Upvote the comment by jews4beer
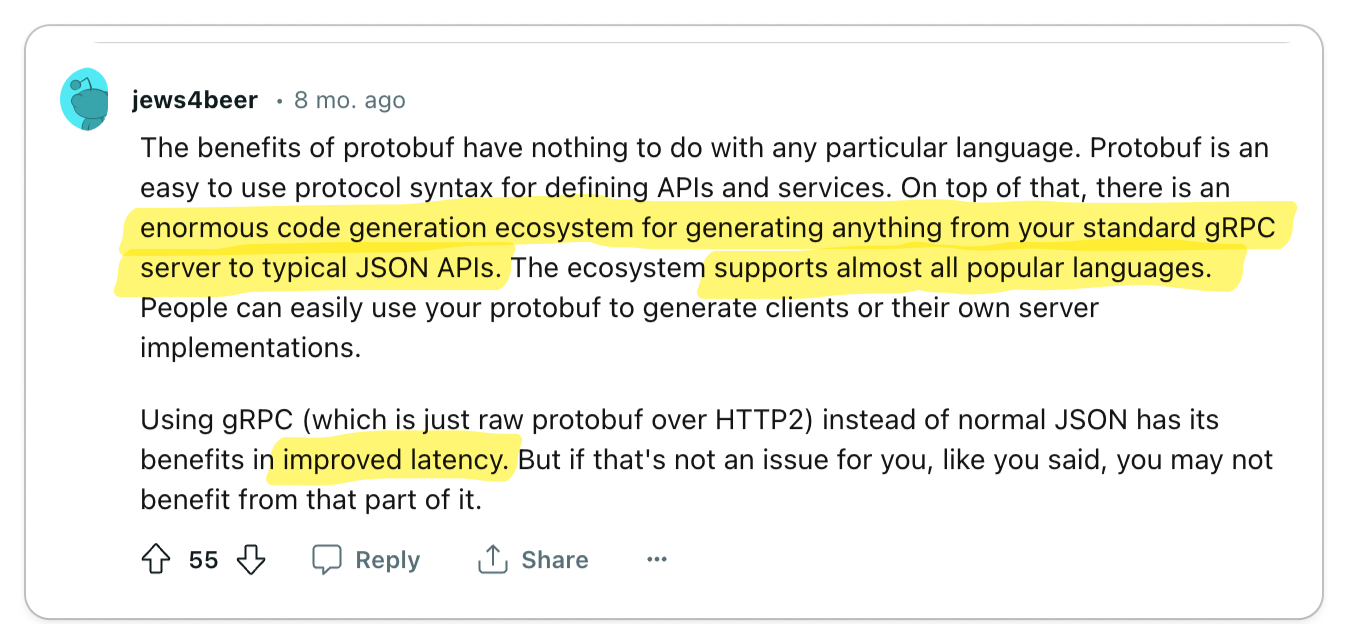The width and height of the screenshot is (1348, 644). coord(156,559)
